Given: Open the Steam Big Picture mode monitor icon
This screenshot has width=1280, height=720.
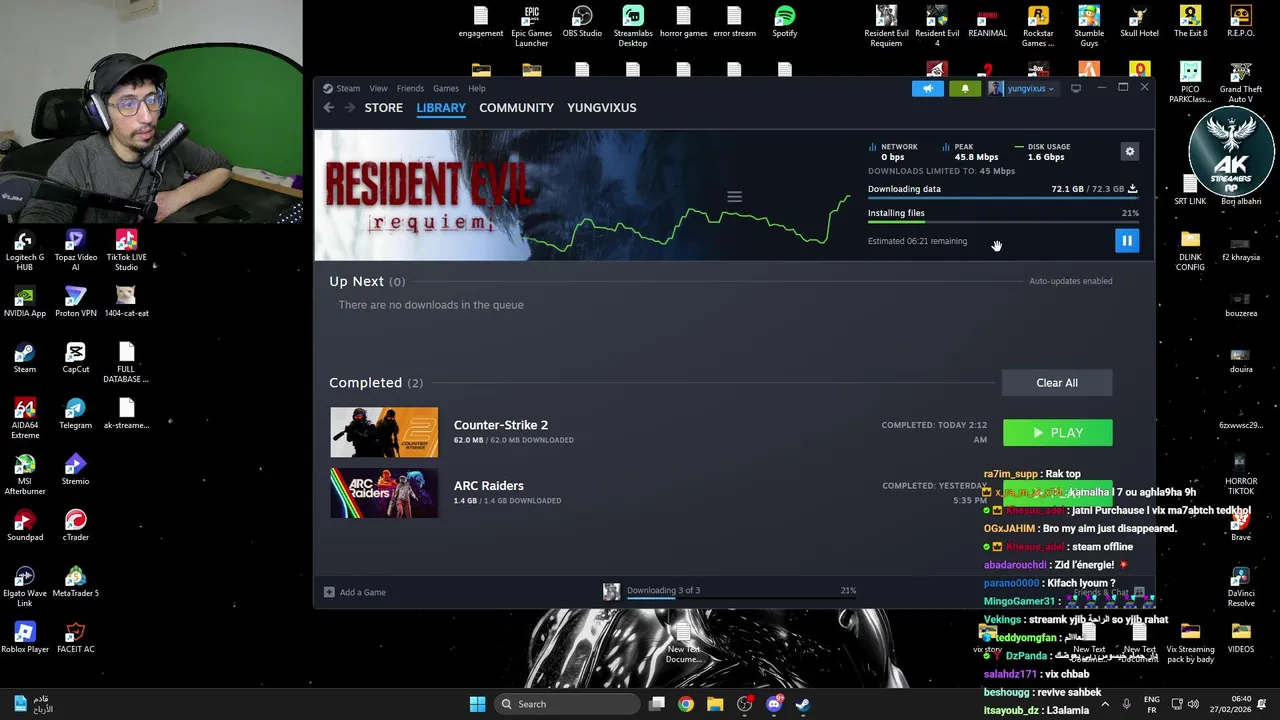Looking at the screenshot, I should coord(1076,88).
